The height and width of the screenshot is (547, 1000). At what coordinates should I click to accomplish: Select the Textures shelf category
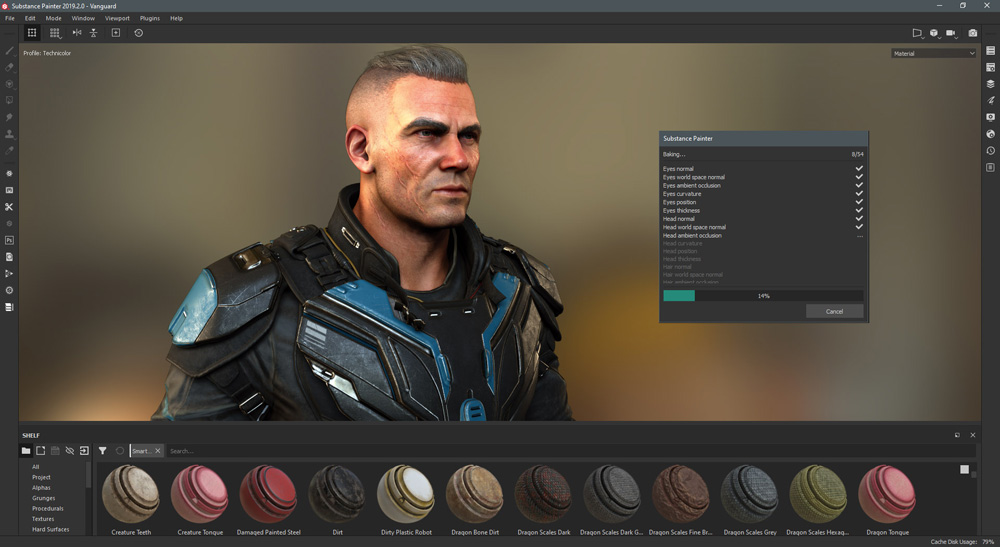coord(43,519)
